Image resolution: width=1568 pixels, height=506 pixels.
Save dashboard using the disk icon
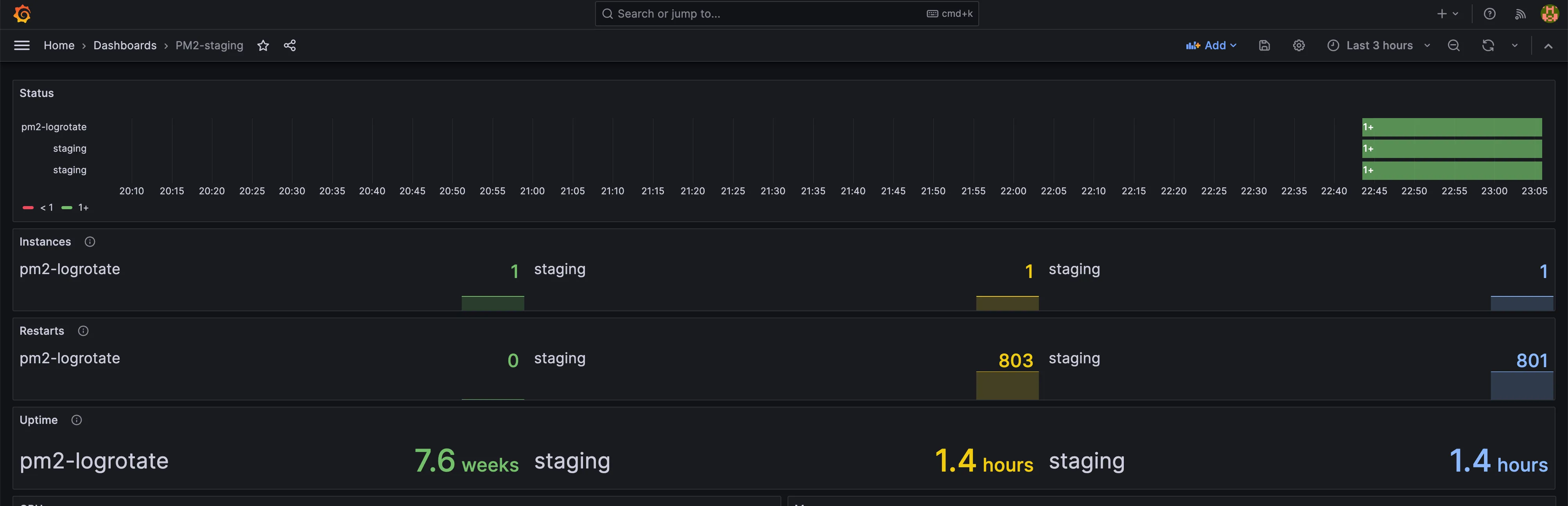click(1264, 46)
